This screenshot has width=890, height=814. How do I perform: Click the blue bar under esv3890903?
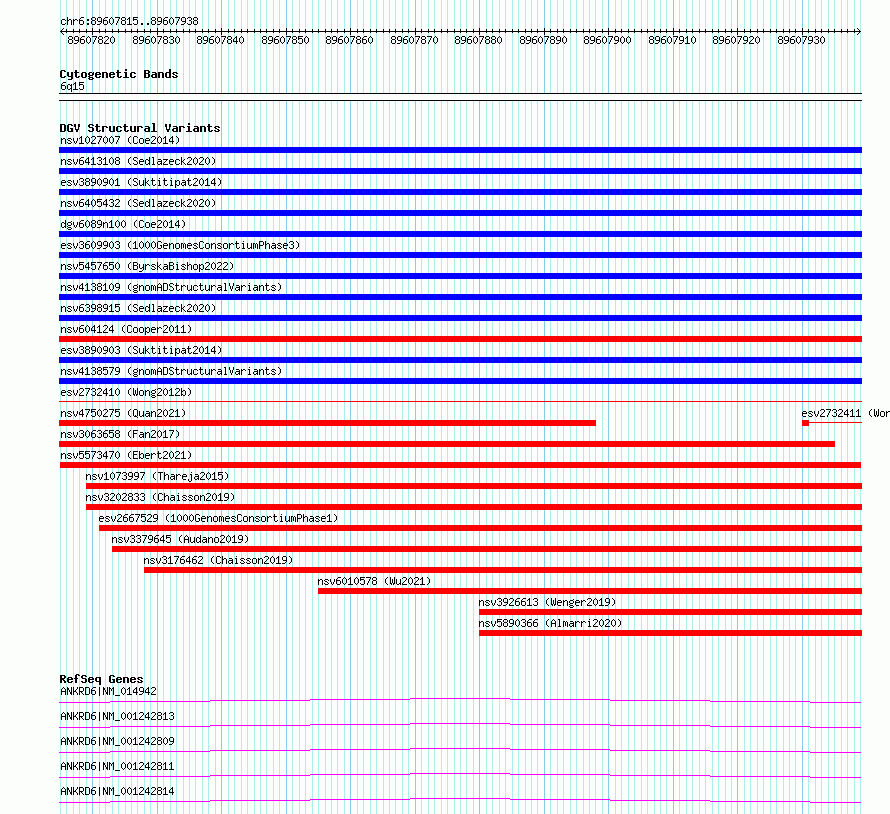460,360
